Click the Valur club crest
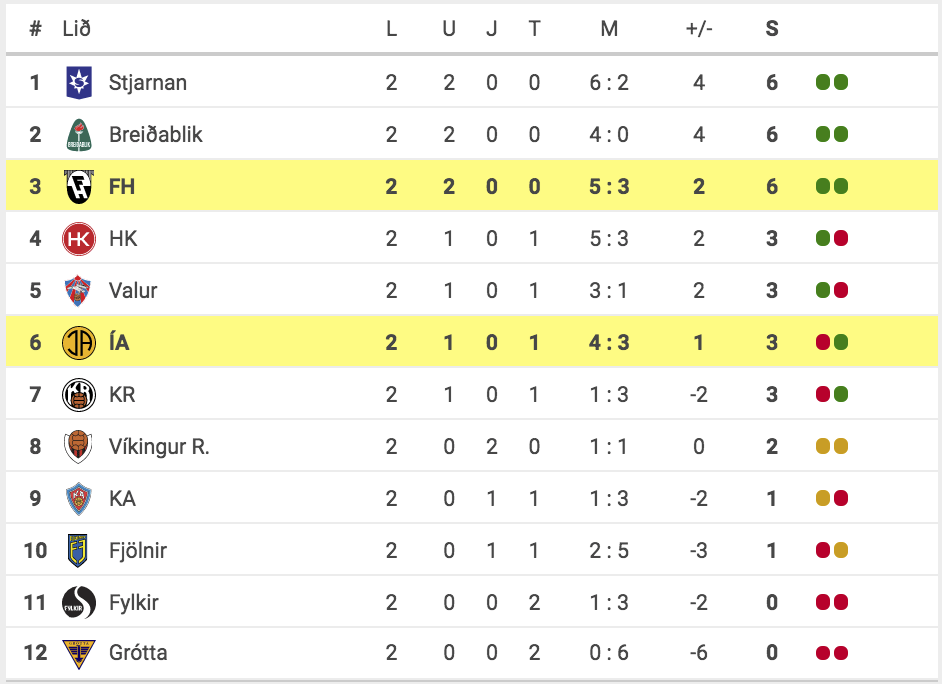942x684 pixels. (78, 291)
